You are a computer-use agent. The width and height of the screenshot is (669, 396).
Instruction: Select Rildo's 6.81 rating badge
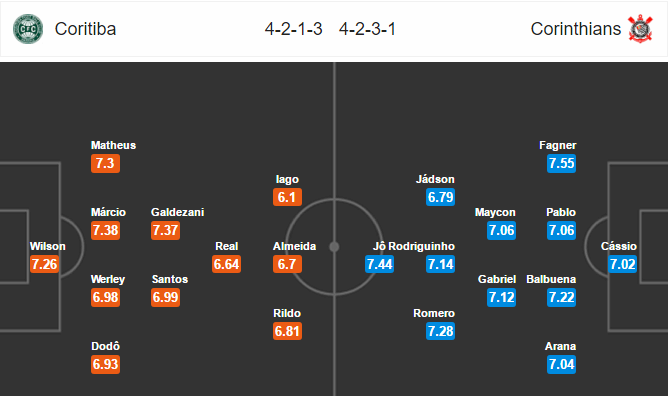(x=288, y=331)
